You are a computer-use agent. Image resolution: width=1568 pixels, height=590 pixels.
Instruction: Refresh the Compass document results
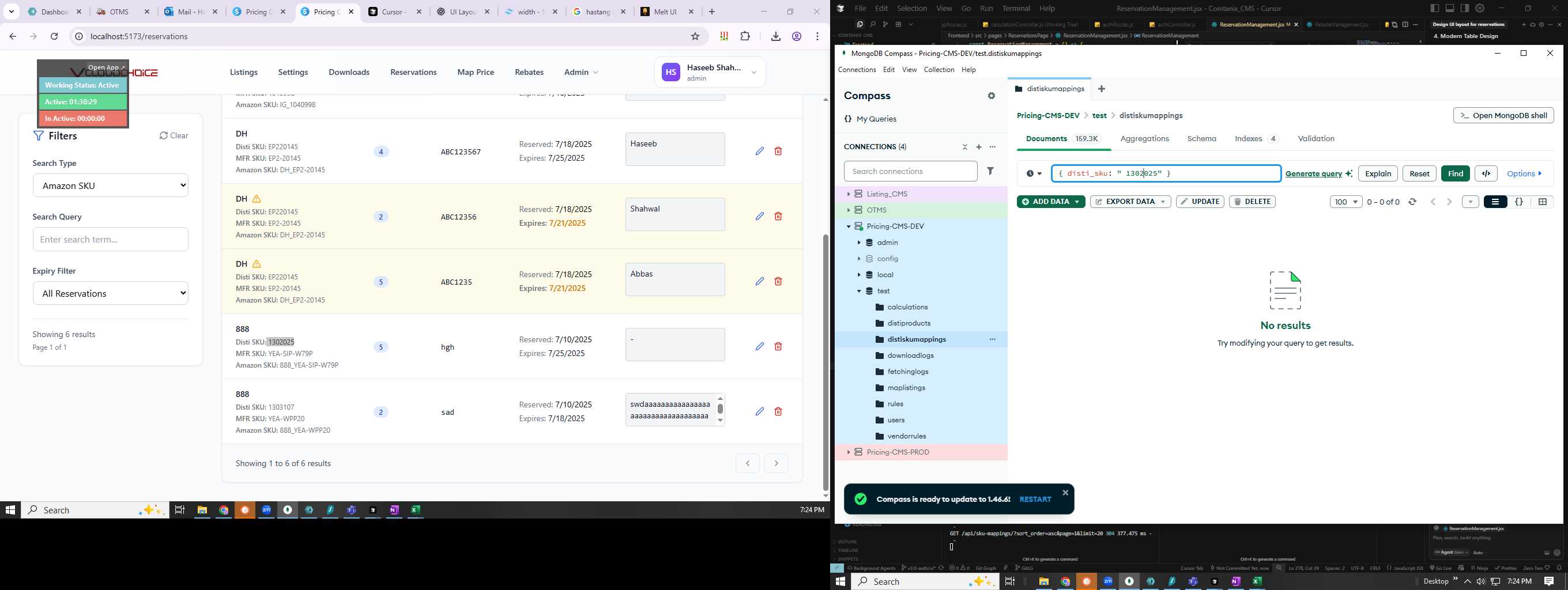[x=1413, y=202]
